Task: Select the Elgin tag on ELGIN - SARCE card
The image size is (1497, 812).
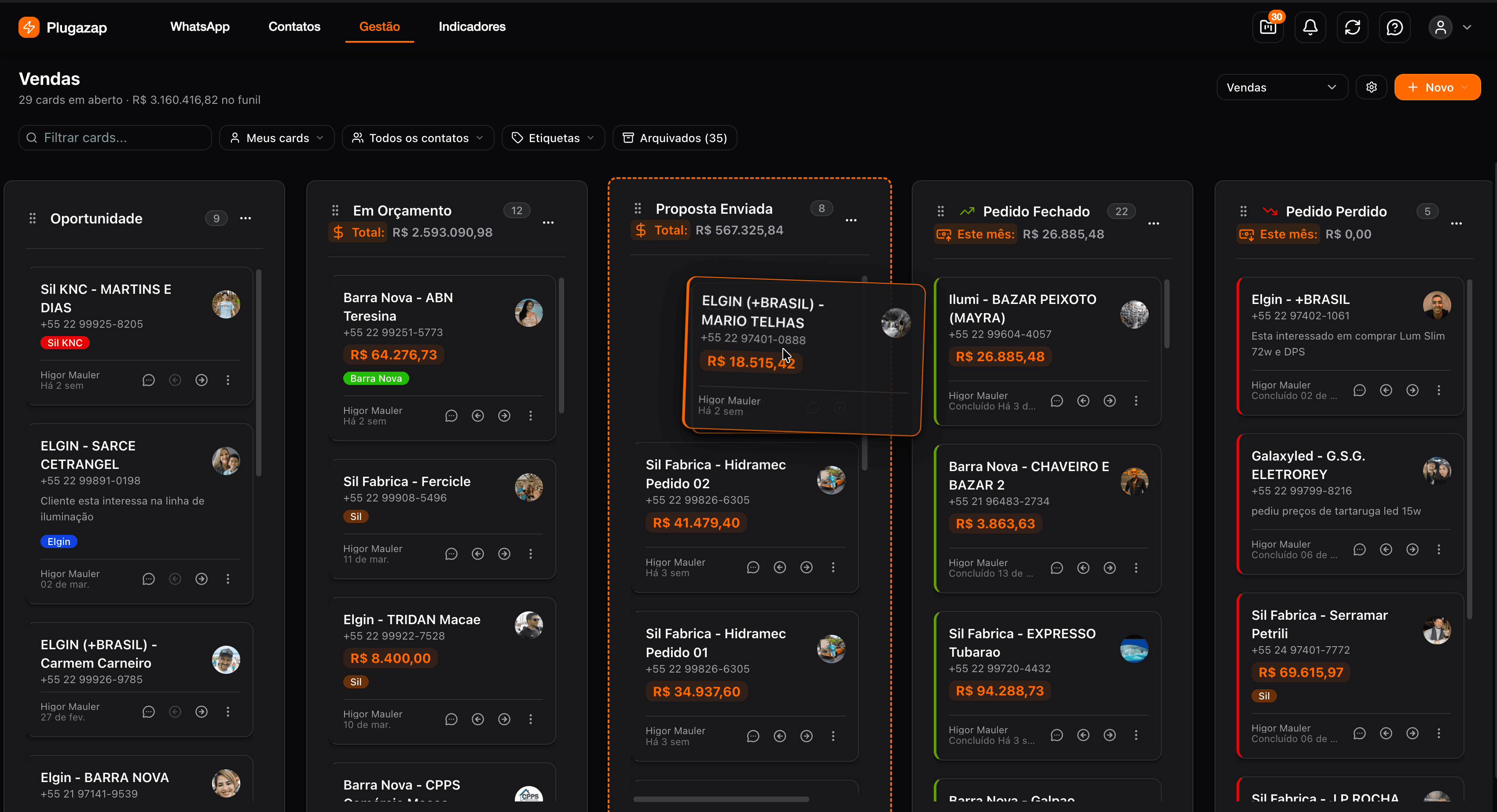Action: coord(58,541)
